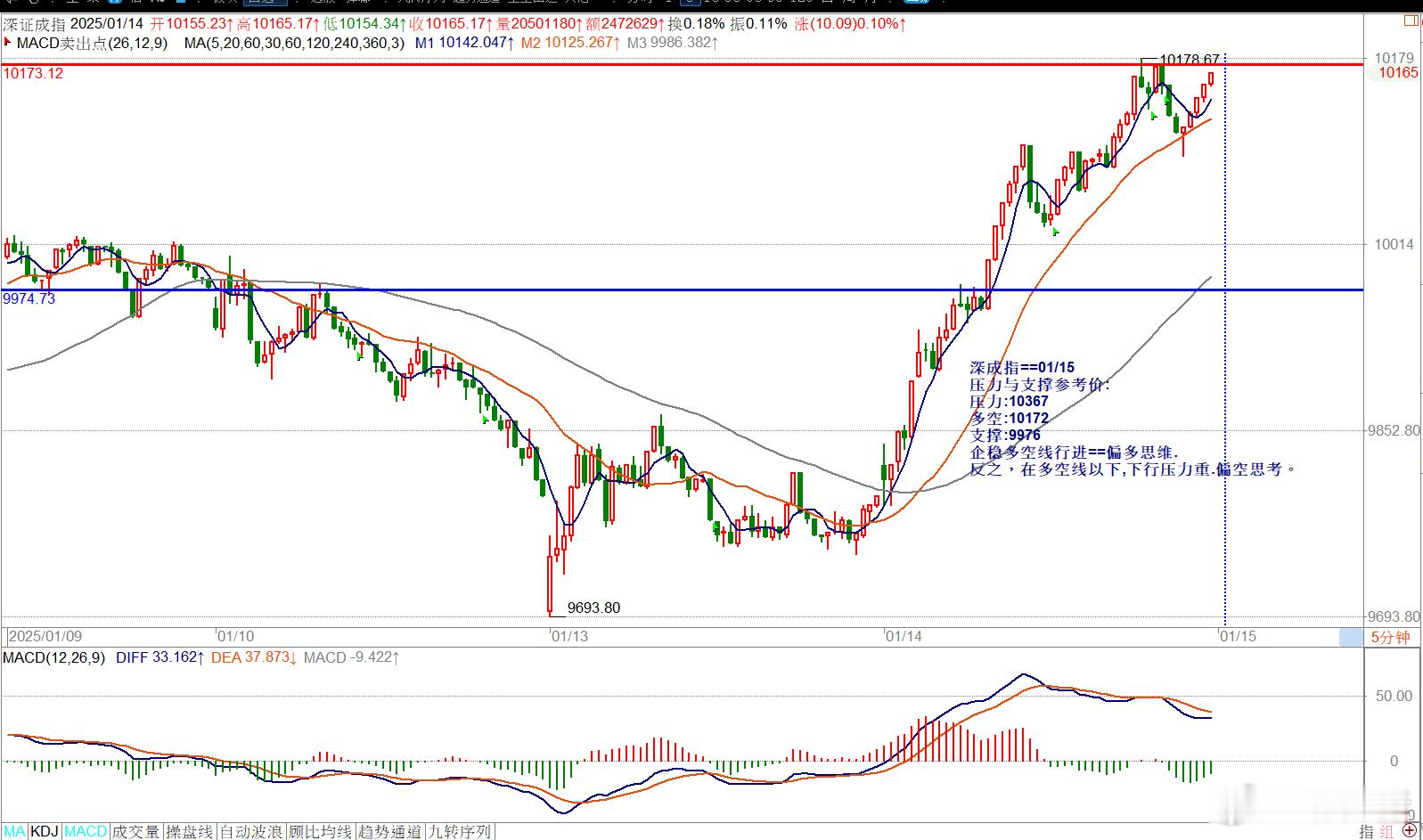The width and height of the screenshot is (1423, 840).
Task: Click the 指 button at bottom right
Action: click(x=1366, y=831)
